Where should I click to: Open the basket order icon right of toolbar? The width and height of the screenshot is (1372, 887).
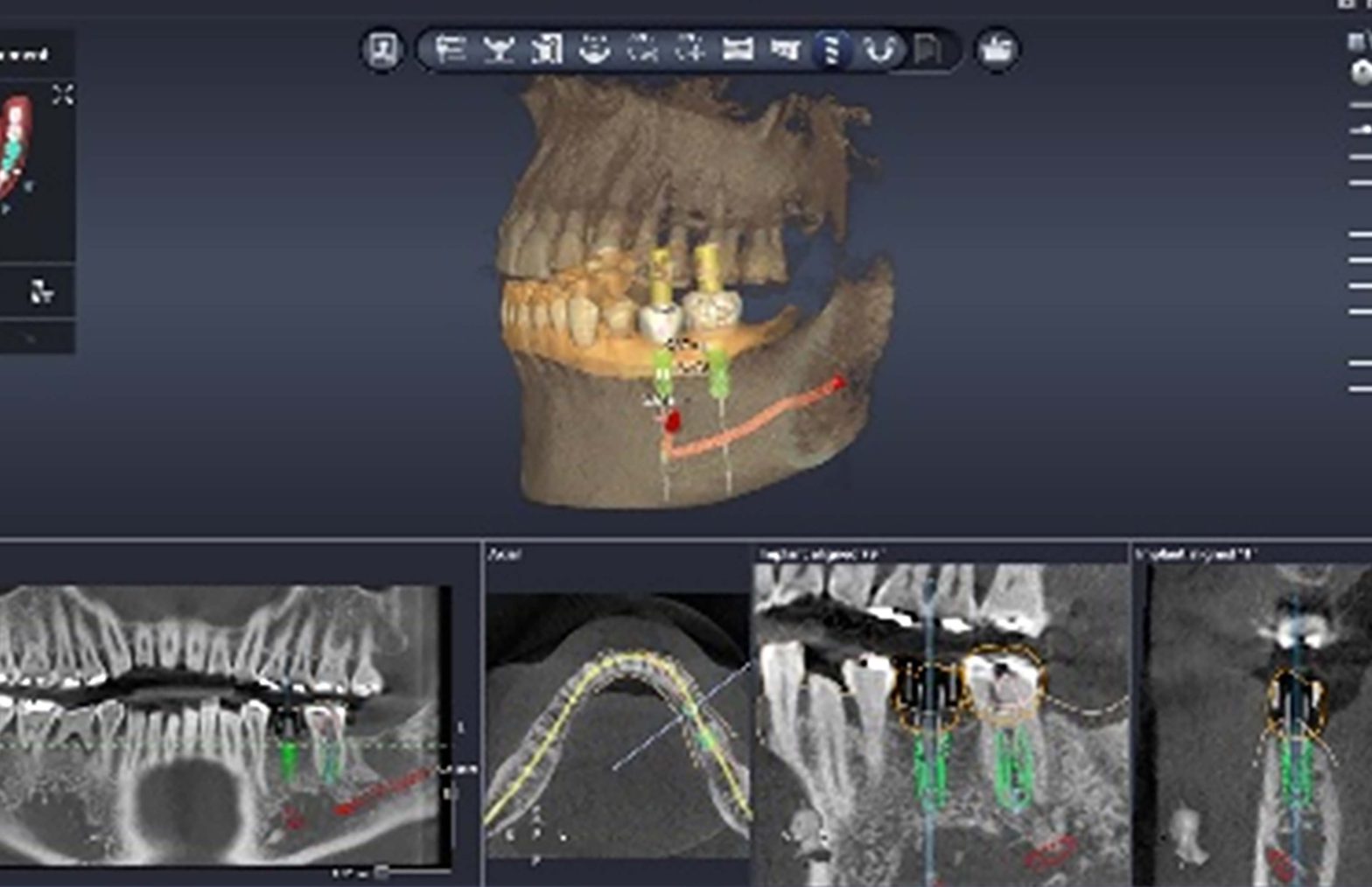coord(997,50)
